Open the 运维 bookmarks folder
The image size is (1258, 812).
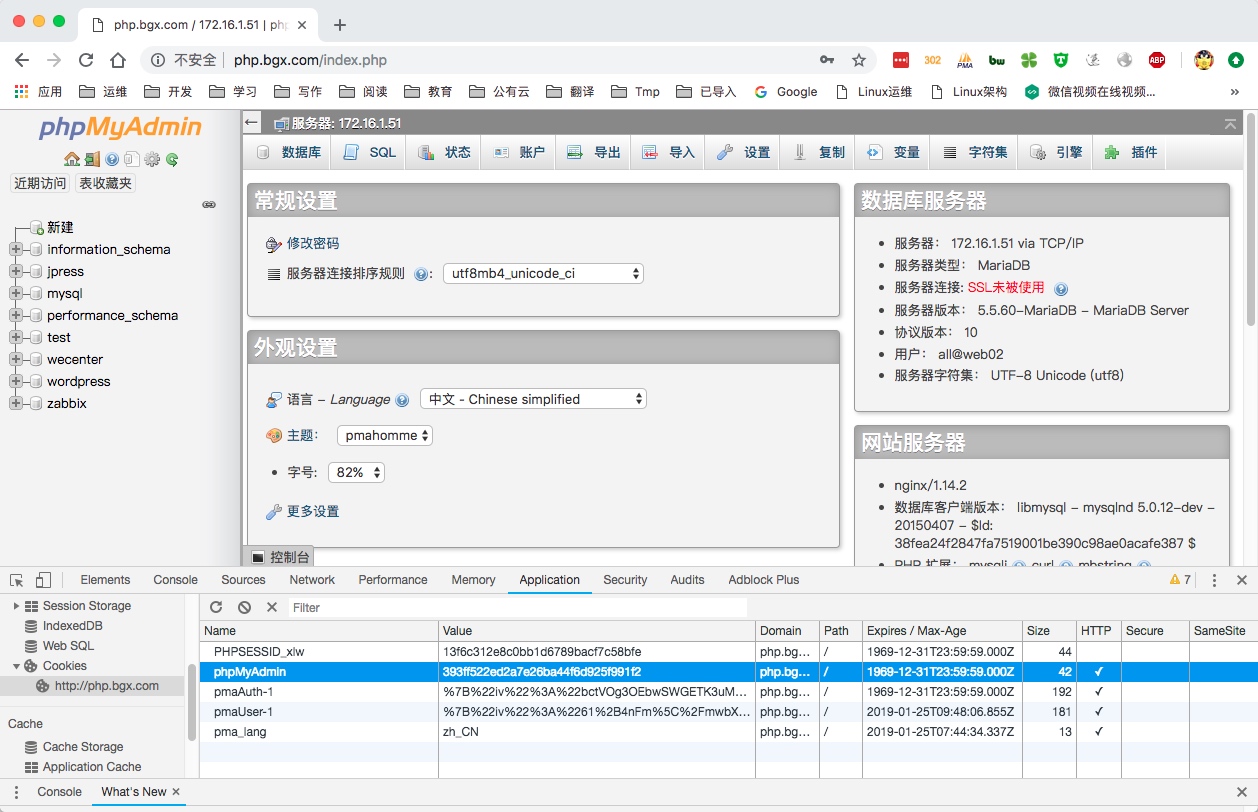[x=102, y=92]
